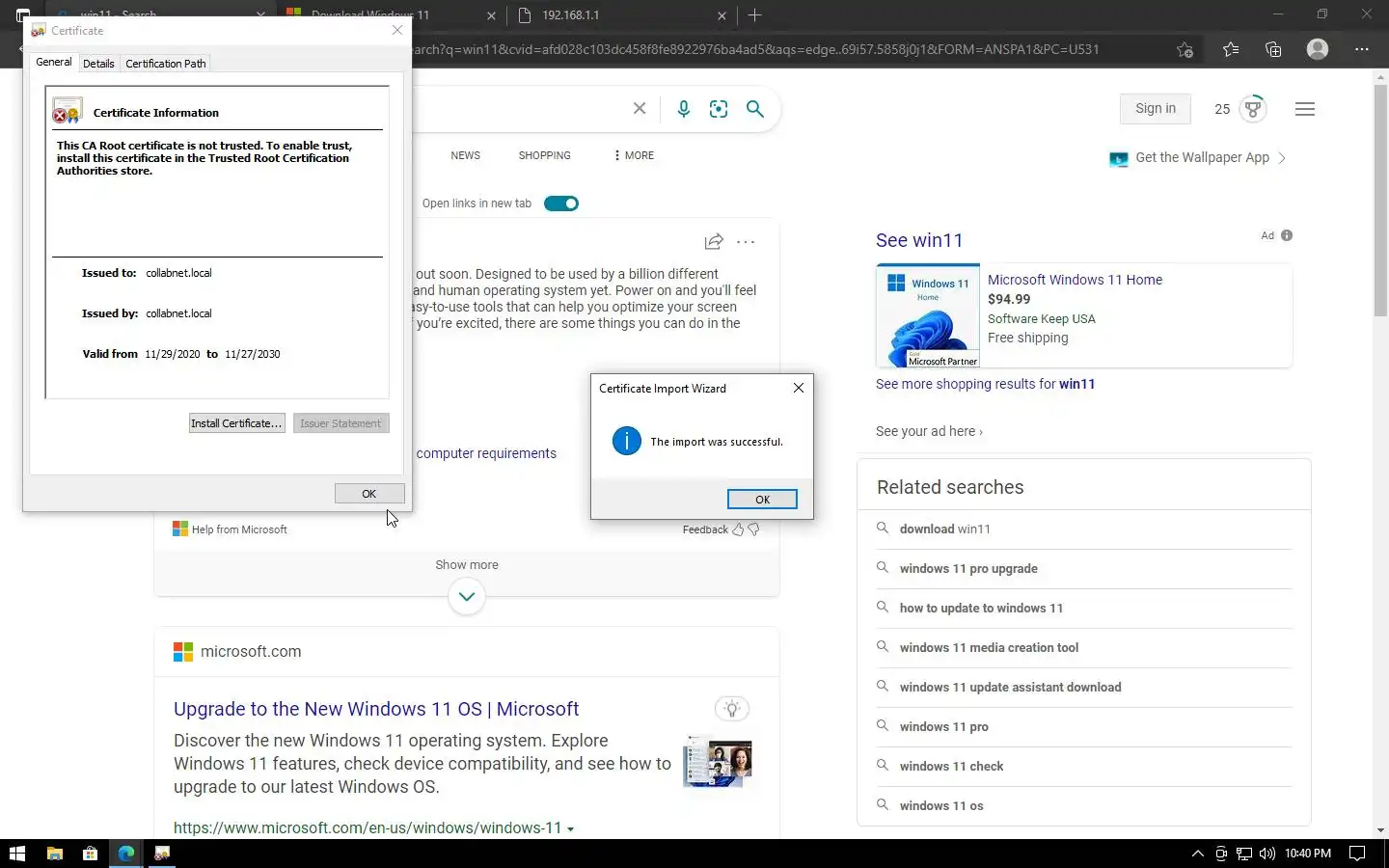Open the Certification Path tab
The image size is (1389, 868).
tap(166, 64)
